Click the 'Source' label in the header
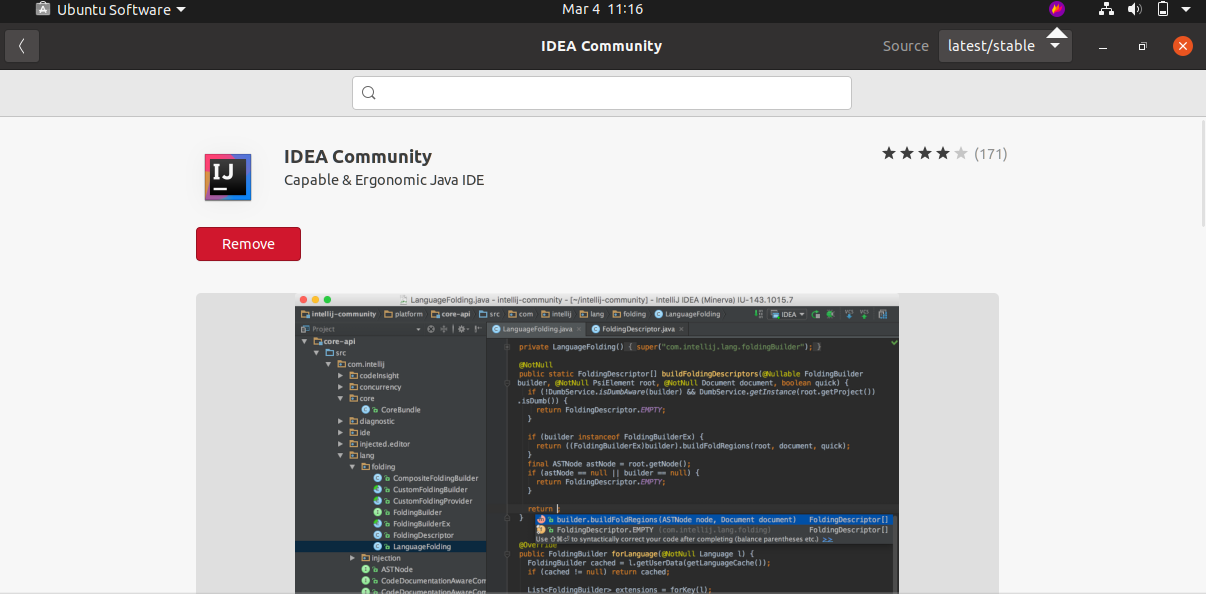The height and width of the screenshot is (594, 1206). pos(906,46)
